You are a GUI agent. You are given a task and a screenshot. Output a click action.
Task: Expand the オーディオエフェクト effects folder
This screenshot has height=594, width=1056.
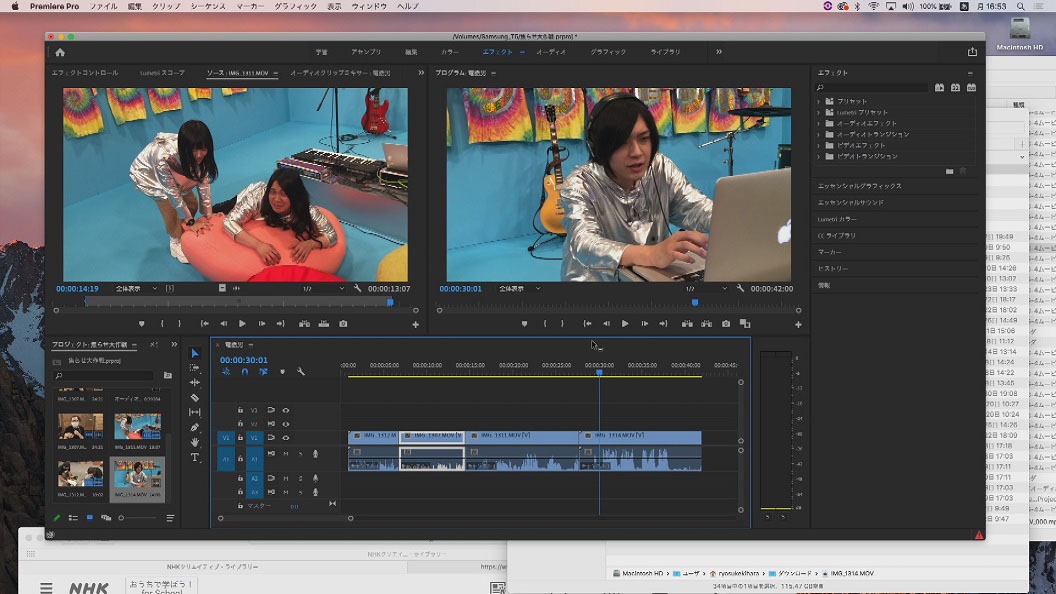click(818, 123)
